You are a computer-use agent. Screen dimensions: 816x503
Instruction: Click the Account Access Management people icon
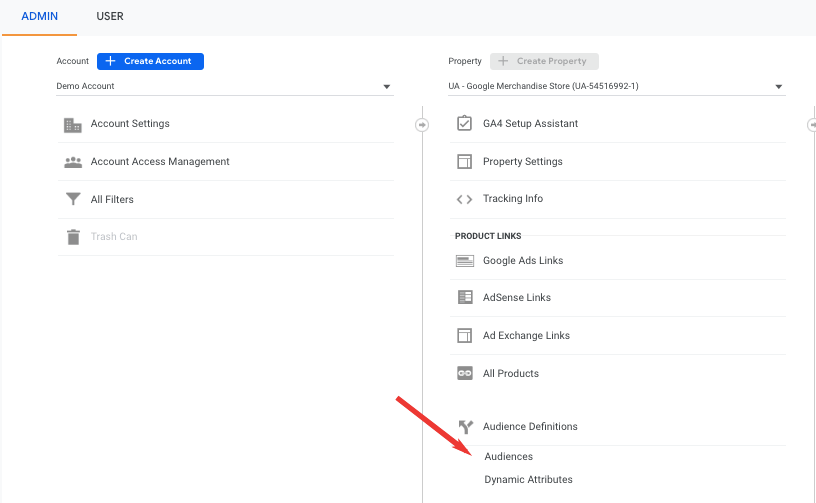(x=73, y=162)
